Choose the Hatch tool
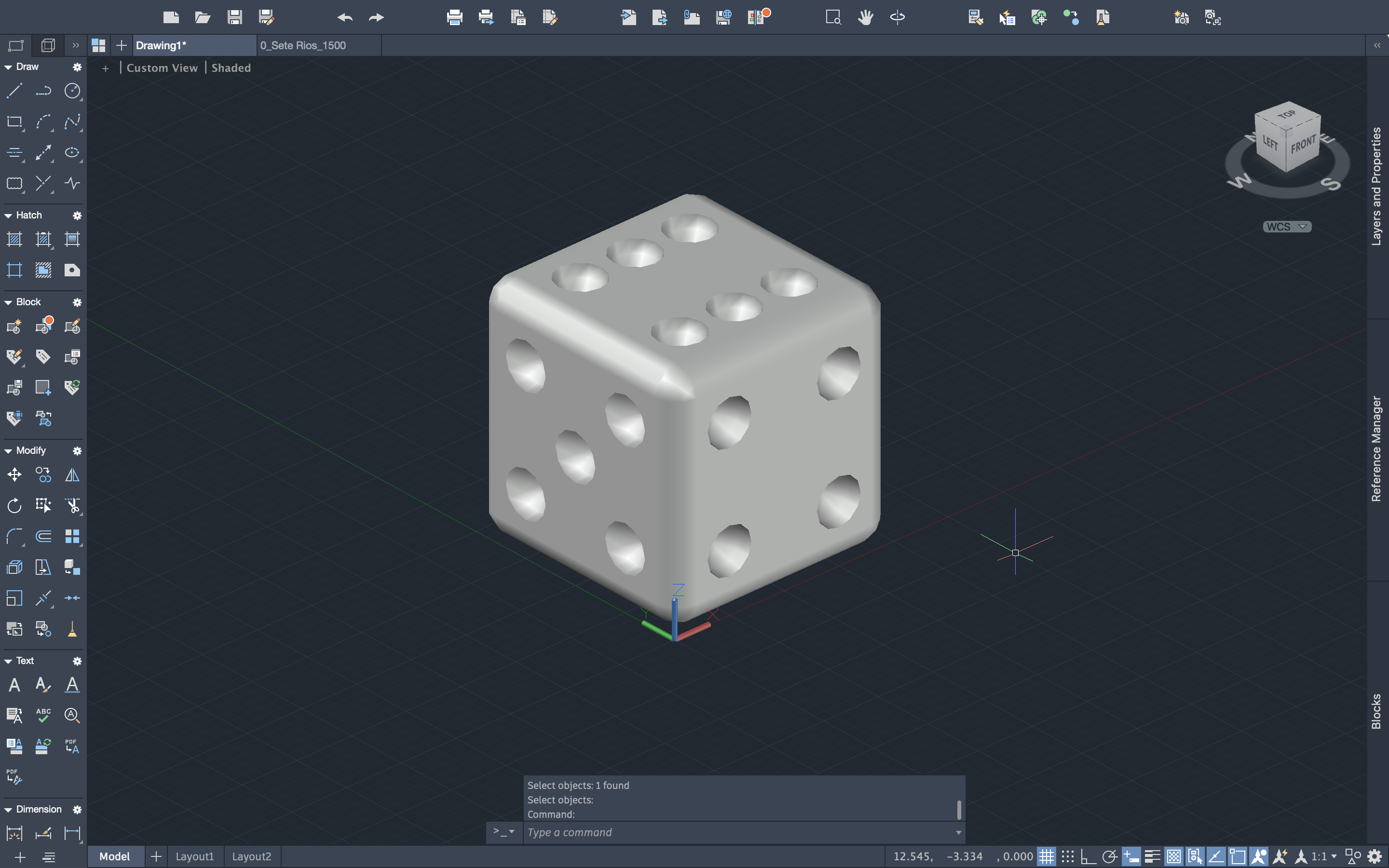The image size is (1389, 868). pyautogui.click(x=14, y=239)
